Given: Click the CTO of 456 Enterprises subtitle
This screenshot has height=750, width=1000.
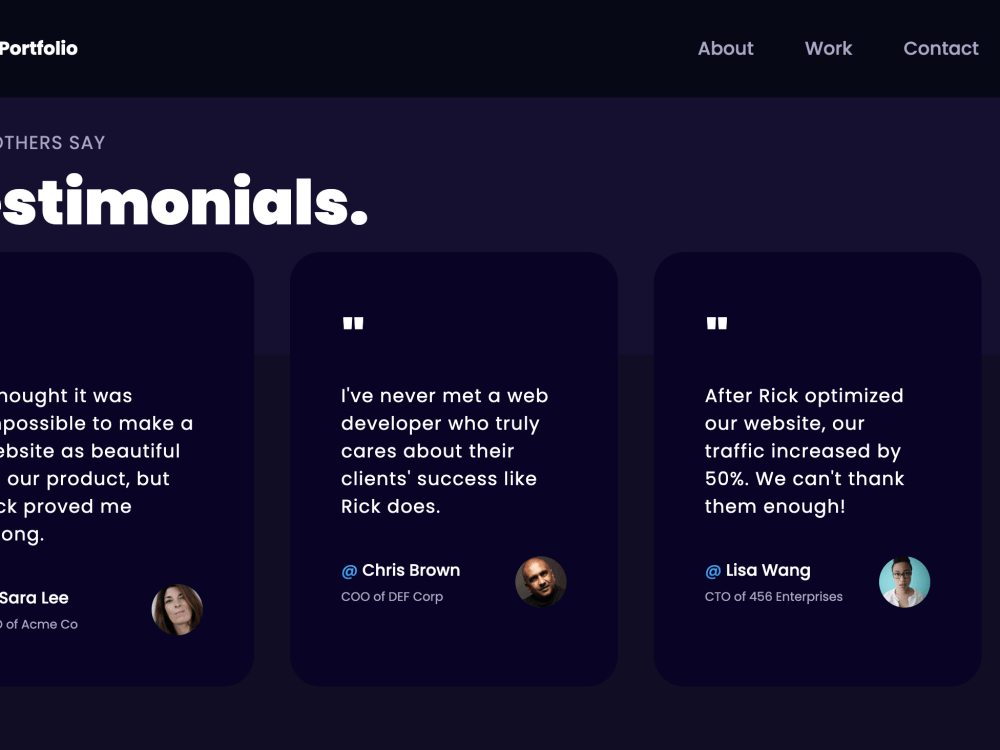Looking at the screenshot, I should click(774, 596).
